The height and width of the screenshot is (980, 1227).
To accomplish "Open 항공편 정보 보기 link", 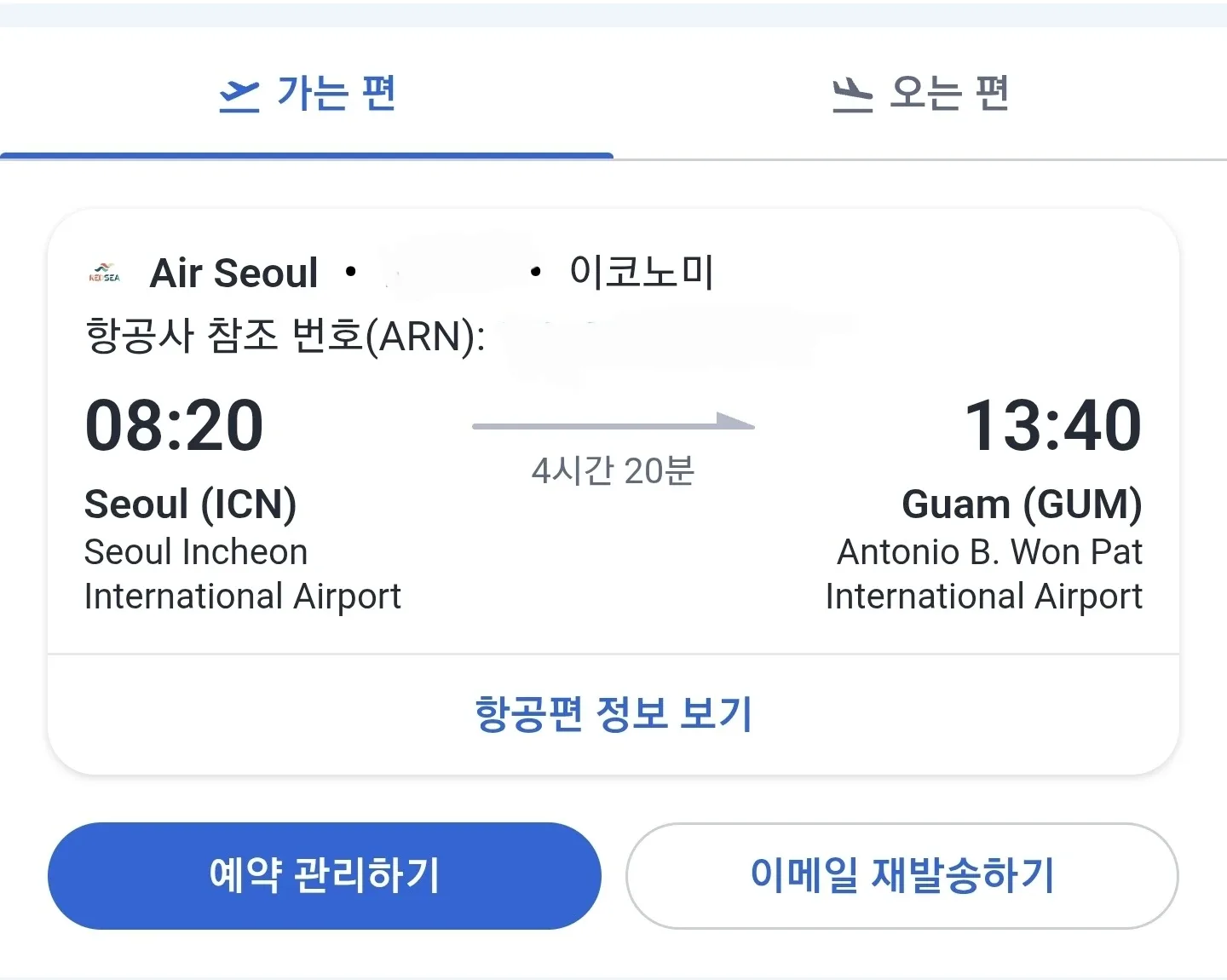I will 613,714.
